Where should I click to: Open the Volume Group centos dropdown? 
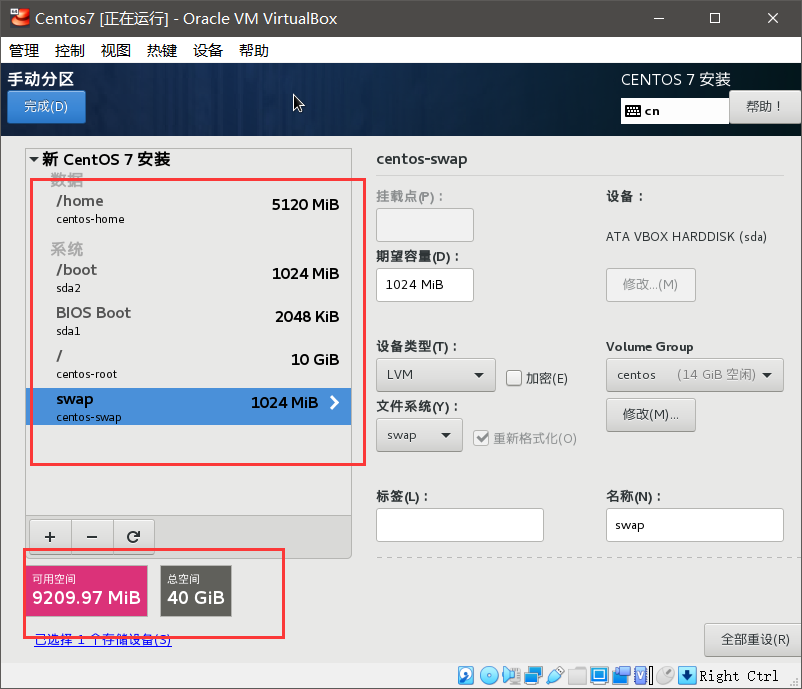pyautogui.click(x=695, y=375)
